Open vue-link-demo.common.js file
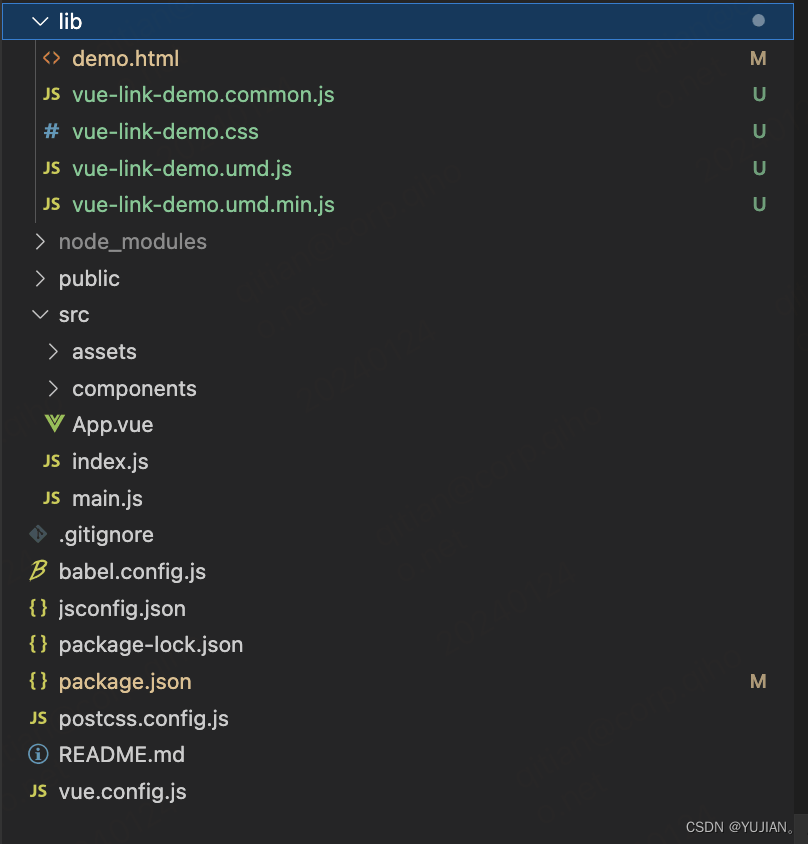This screenshot has height=844, width=808. pos(203,95)
